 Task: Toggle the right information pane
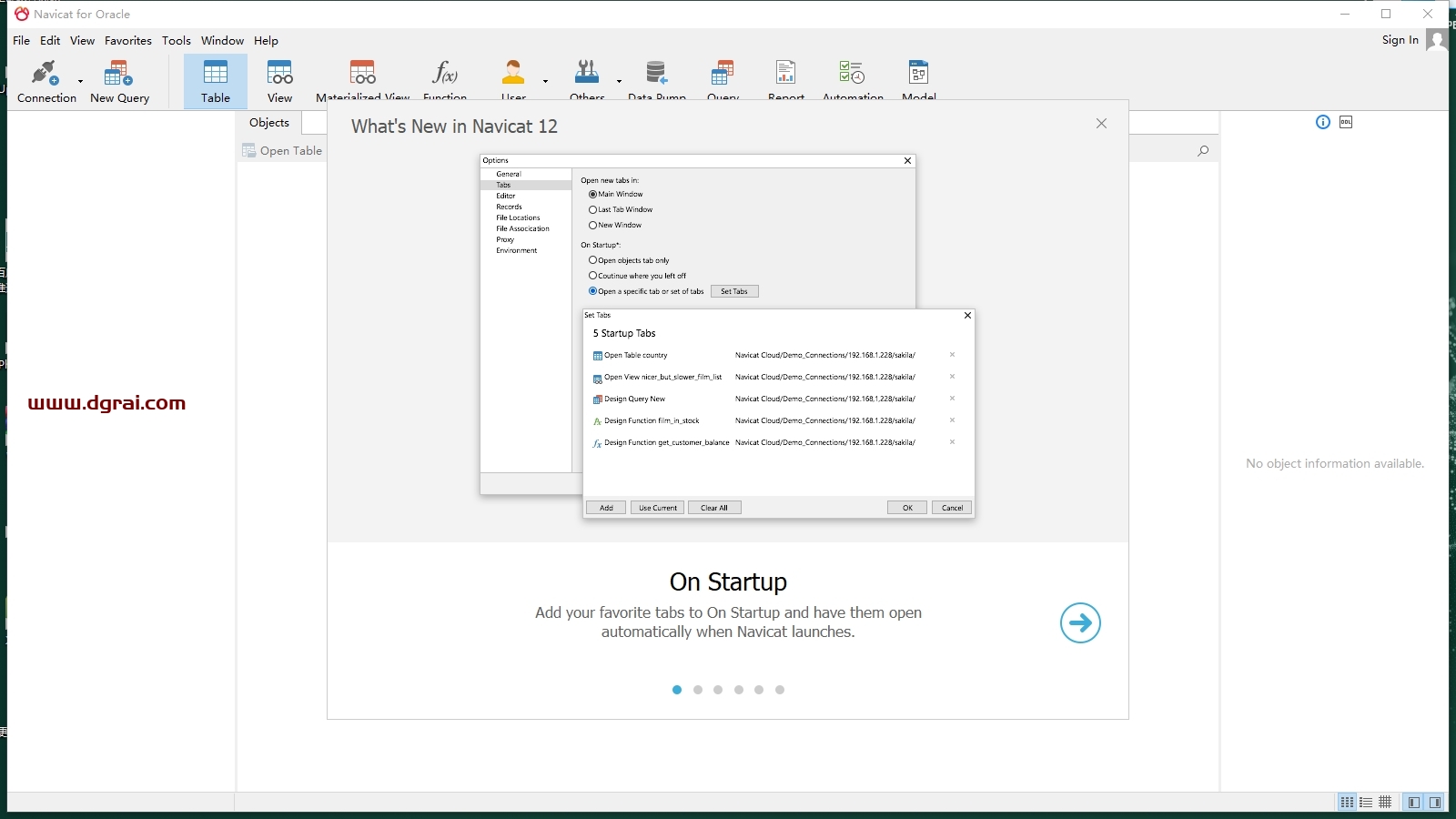tap(1435, 803)
